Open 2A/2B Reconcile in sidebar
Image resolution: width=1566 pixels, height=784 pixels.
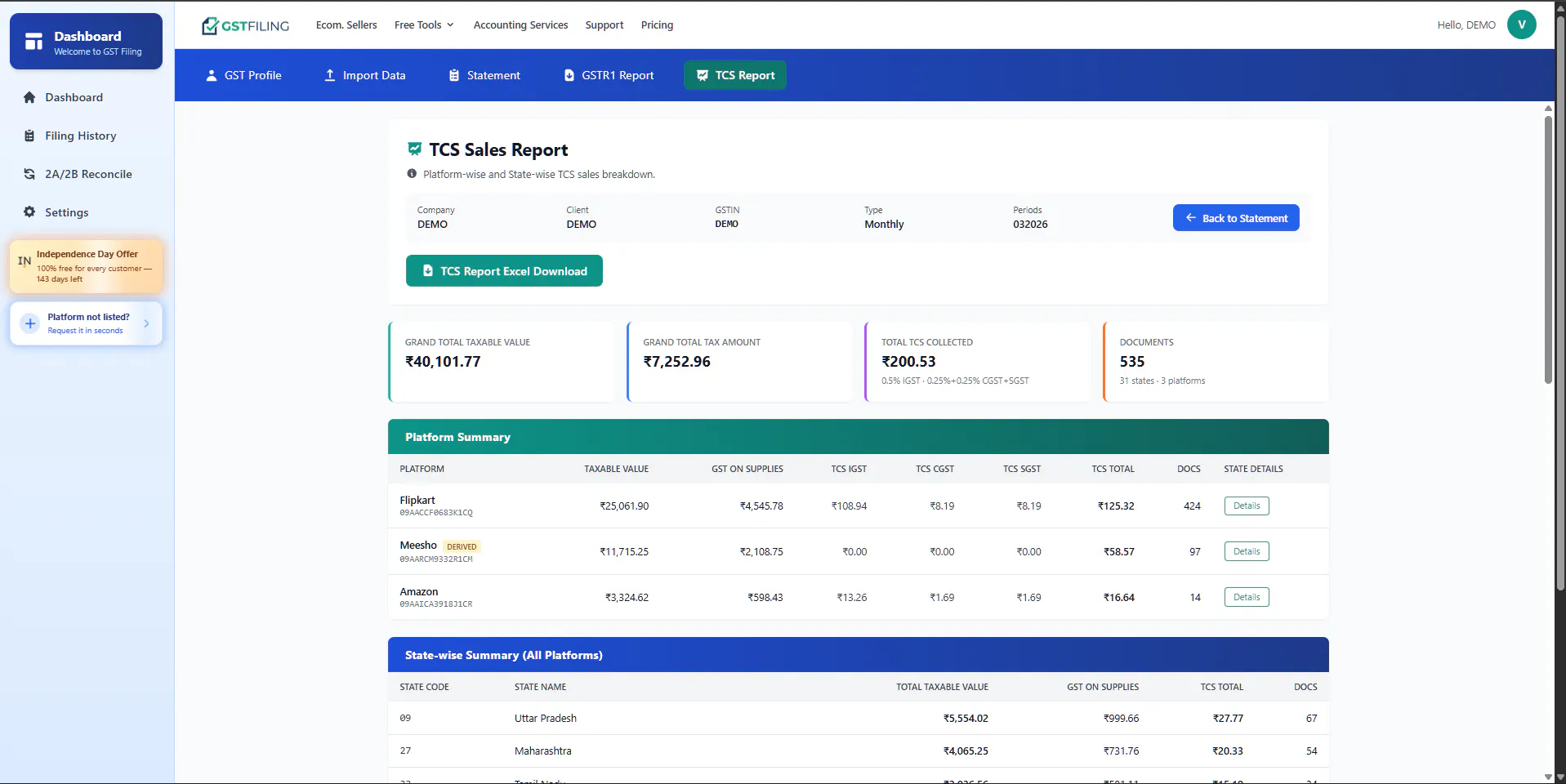pos(87,174)
